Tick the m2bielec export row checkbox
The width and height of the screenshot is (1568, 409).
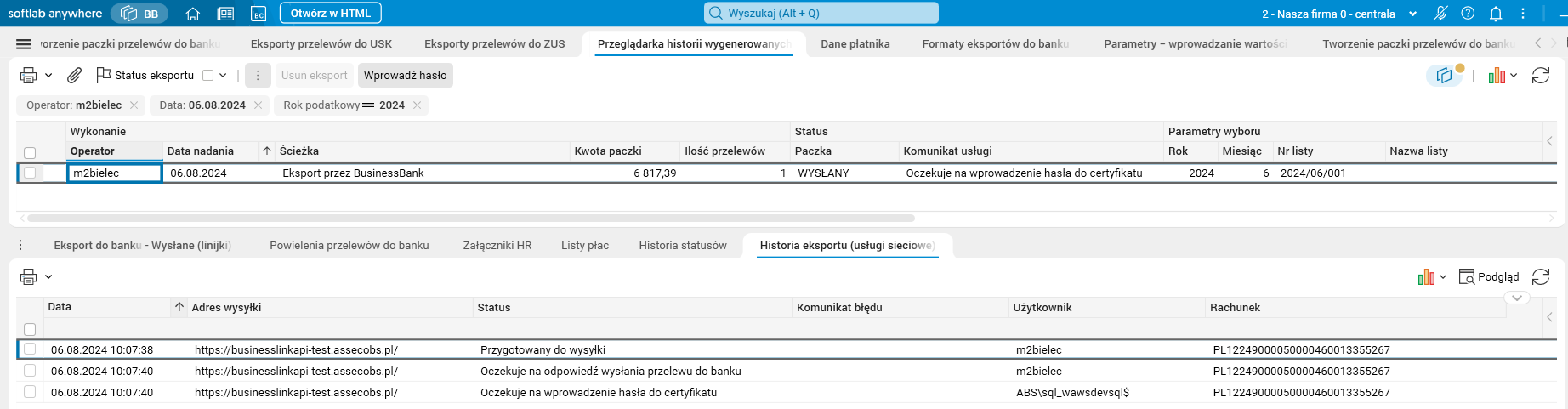[x=30, y=173]
